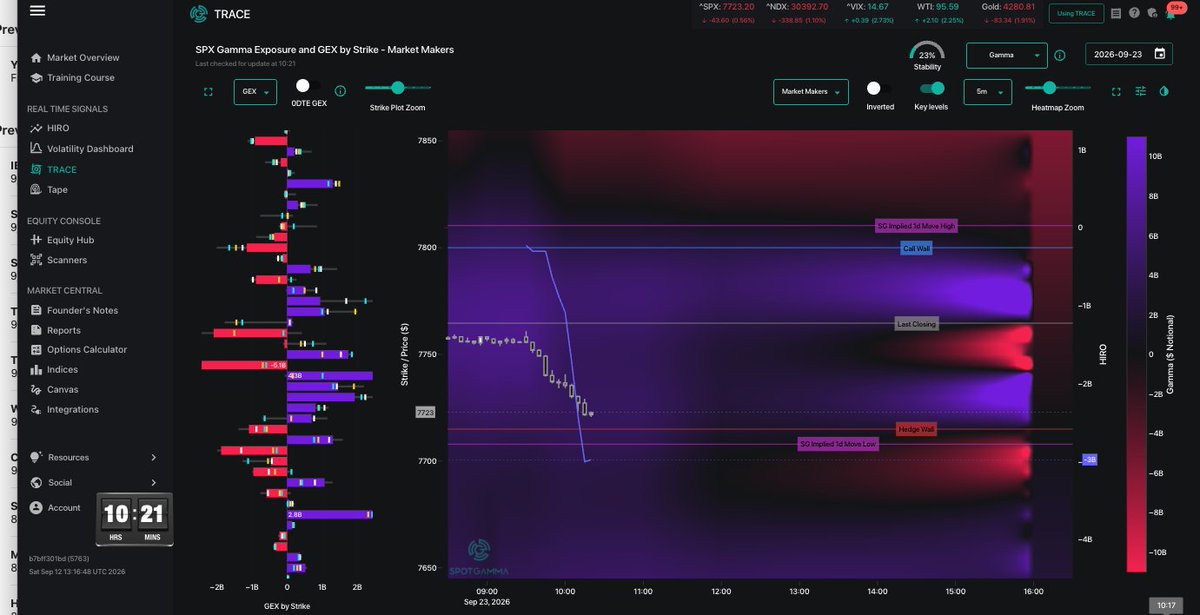This screenshot has height=615, width=1200.
Task: Click the Indices icon
Action: (x=37, y=370)
